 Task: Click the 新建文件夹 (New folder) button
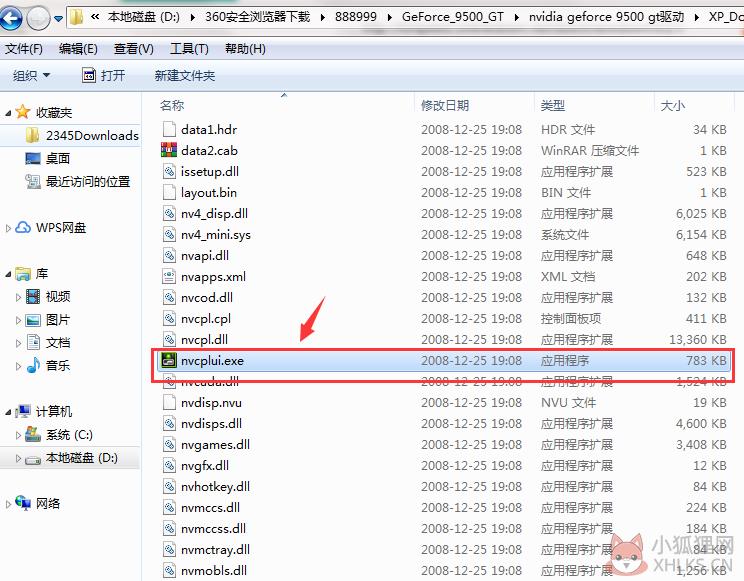click(x=185, y=75)
